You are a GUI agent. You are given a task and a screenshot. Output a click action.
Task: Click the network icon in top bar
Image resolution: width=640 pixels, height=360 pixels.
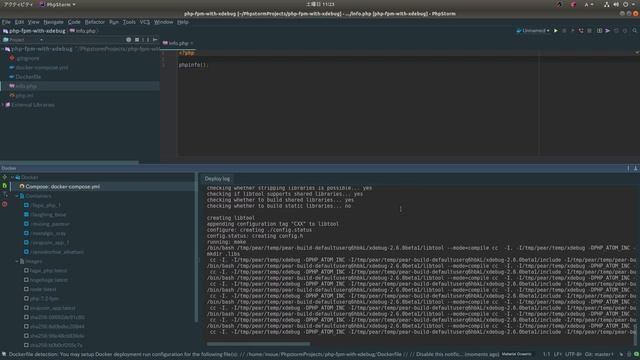coord(607,4)
